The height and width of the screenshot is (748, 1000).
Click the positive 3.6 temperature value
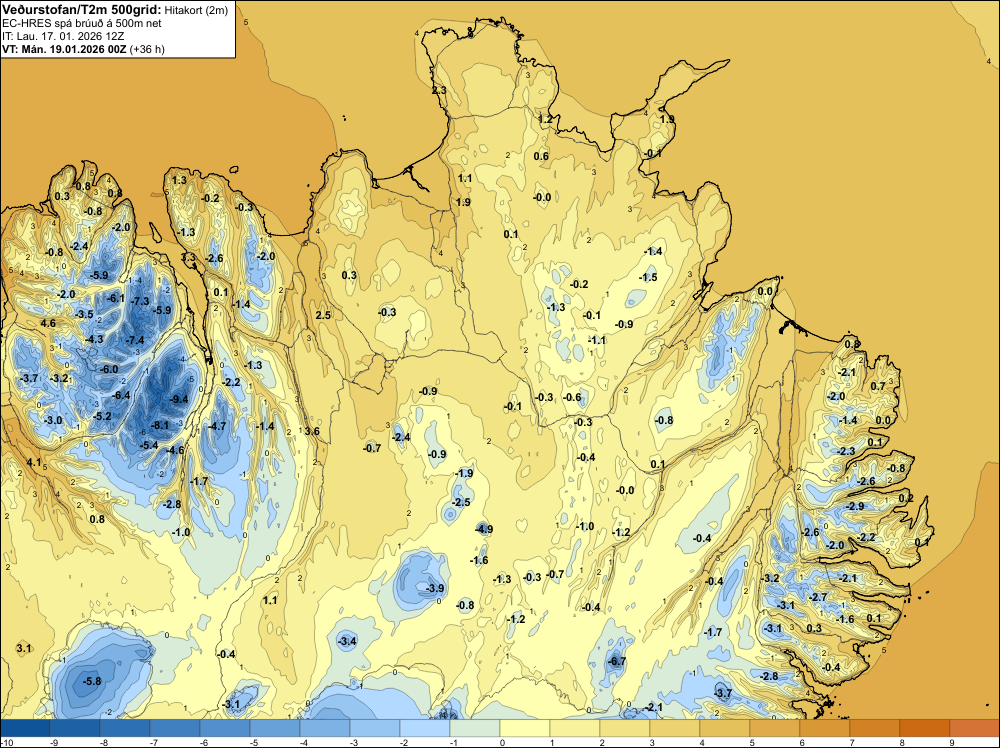(312, 431)
